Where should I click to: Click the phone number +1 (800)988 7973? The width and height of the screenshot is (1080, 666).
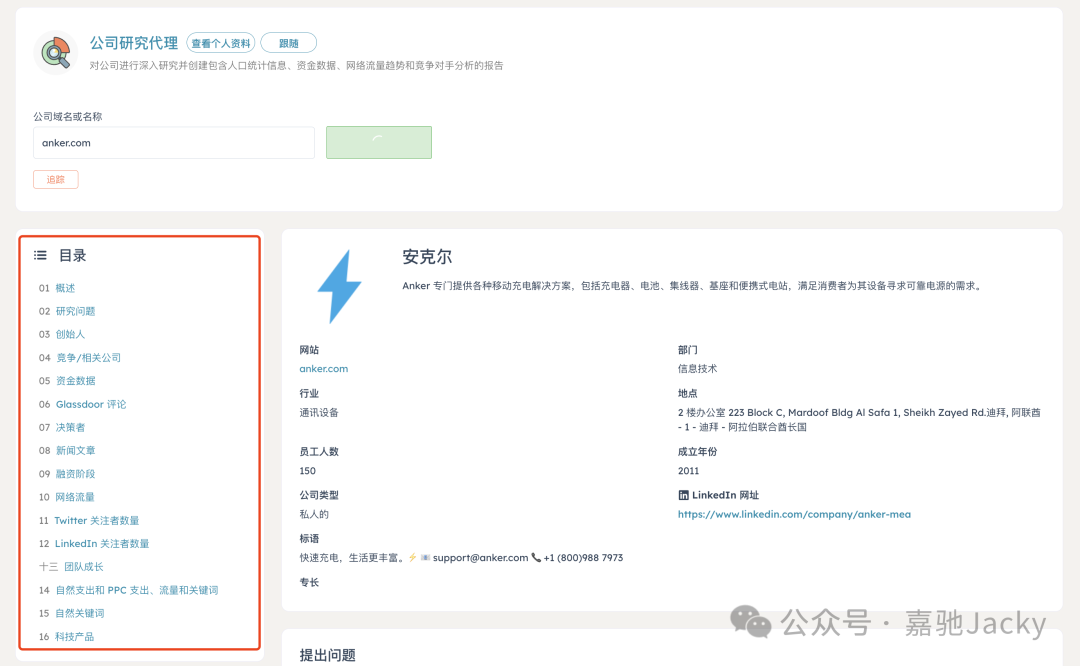tap(583, 558)
